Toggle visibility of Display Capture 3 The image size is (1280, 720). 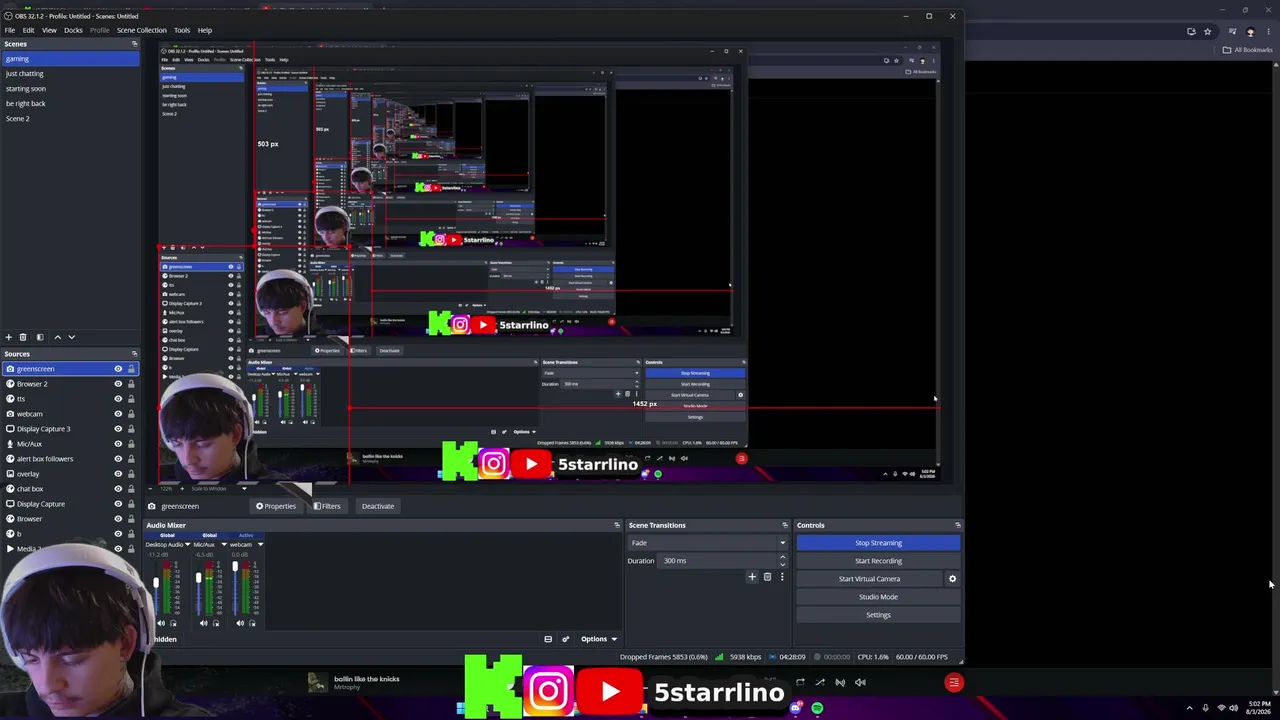(118, 429)
